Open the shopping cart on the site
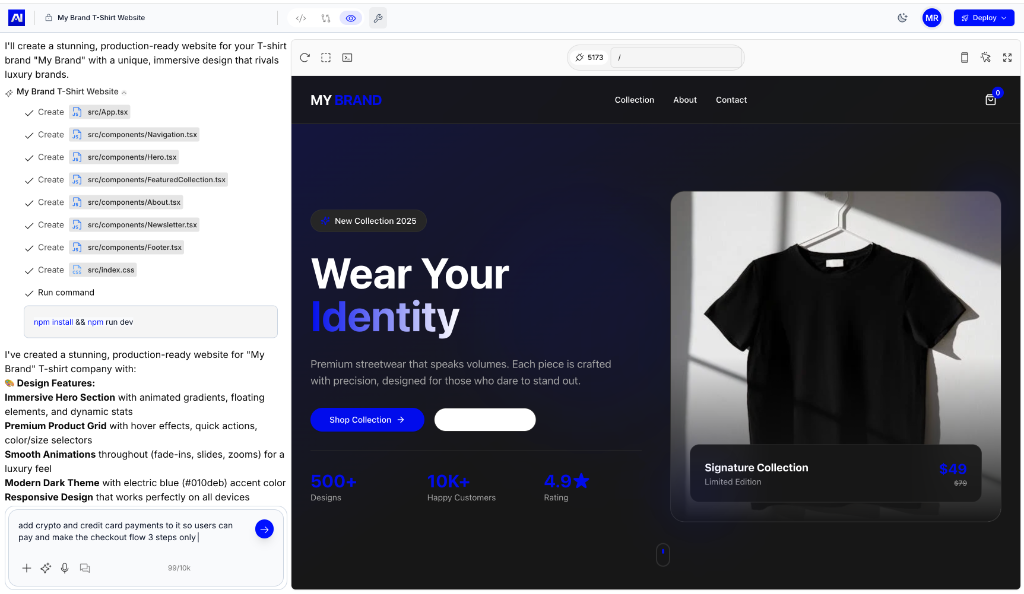This screenshot has height=594, width=1024. click(990, 100)
